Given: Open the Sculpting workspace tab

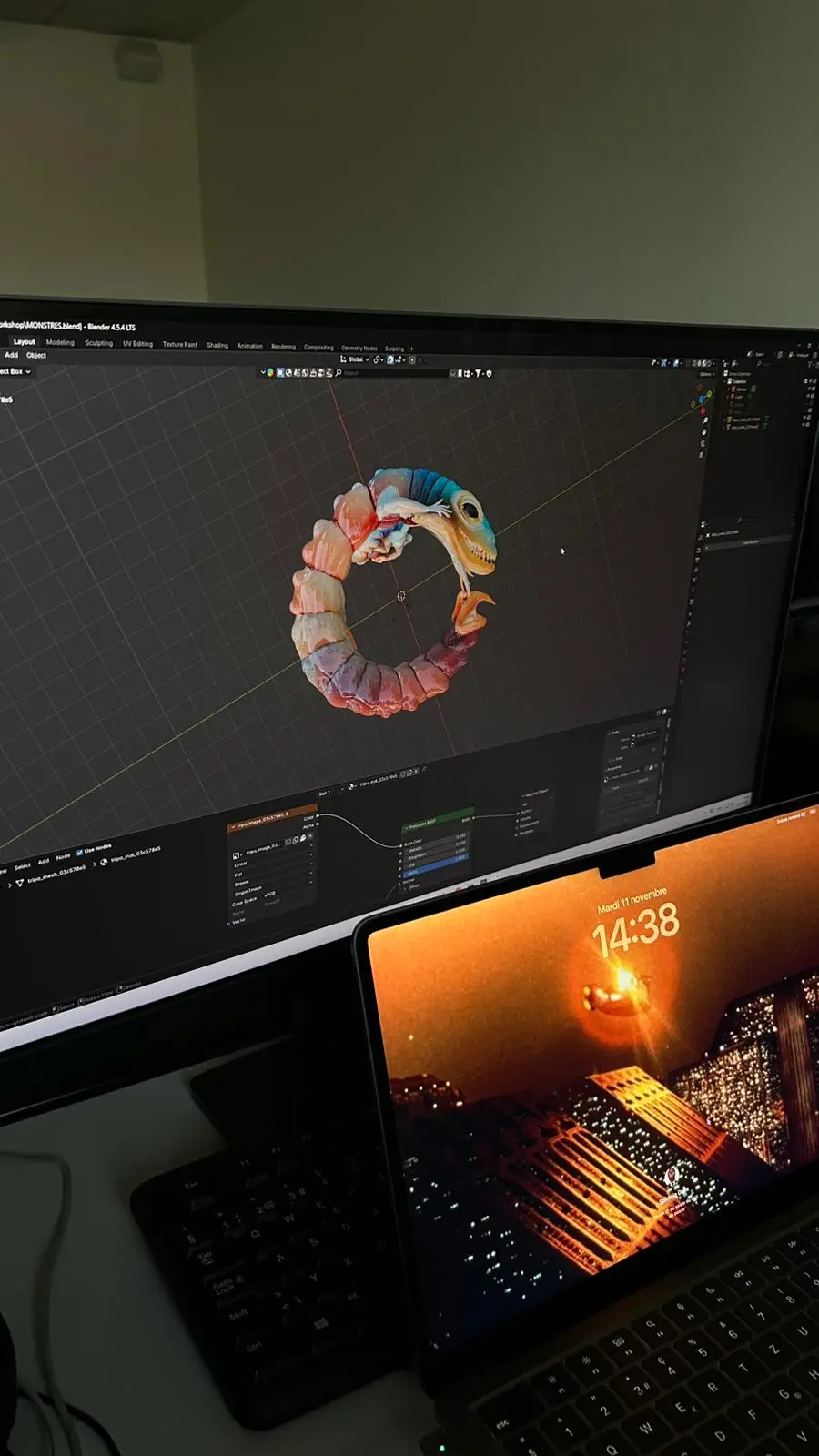Looking at the screenshot, I should pyautogui.click(x=98, y=343).
